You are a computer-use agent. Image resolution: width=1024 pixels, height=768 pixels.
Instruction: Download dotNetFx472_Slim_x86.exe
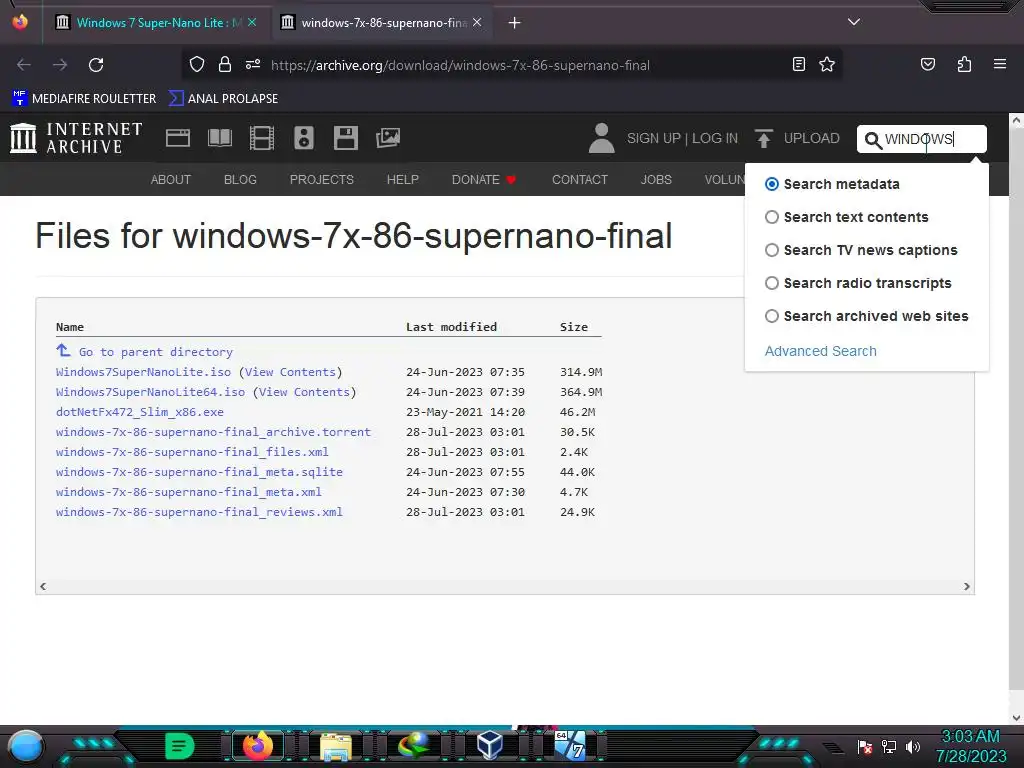pyautogui.click(x=140, y=412)
